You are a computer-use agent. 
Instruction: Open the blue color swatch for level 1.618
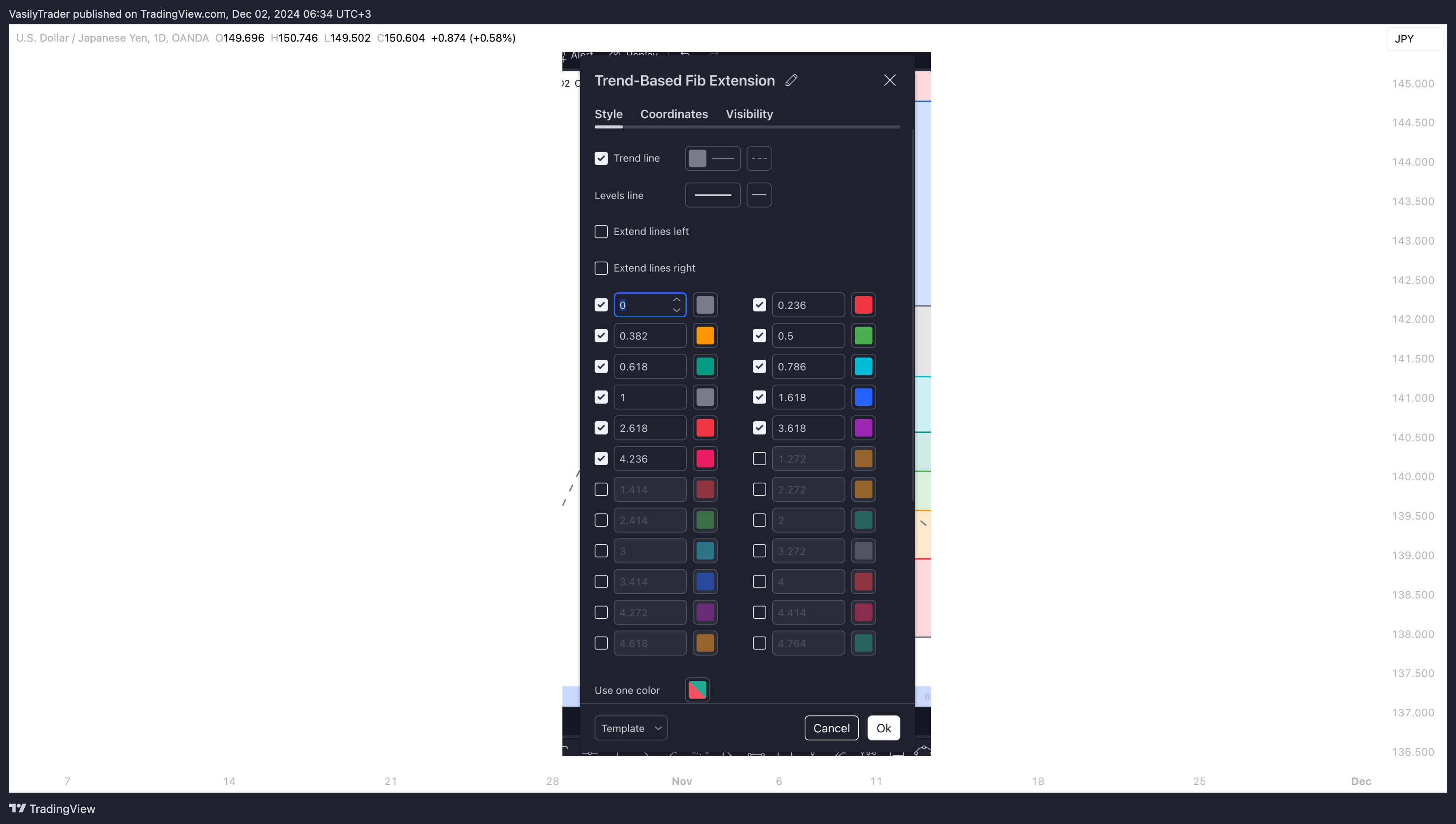pyautogui.click(x=863, y=397)
